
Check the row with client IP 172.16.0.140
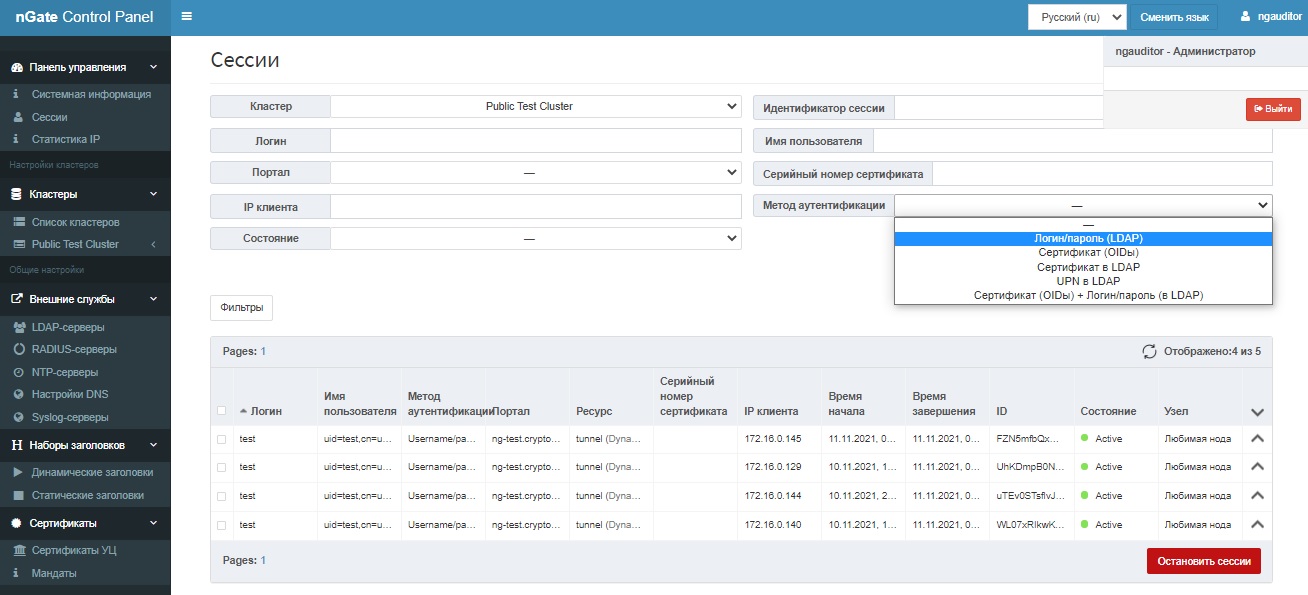[x=221, y=525]
